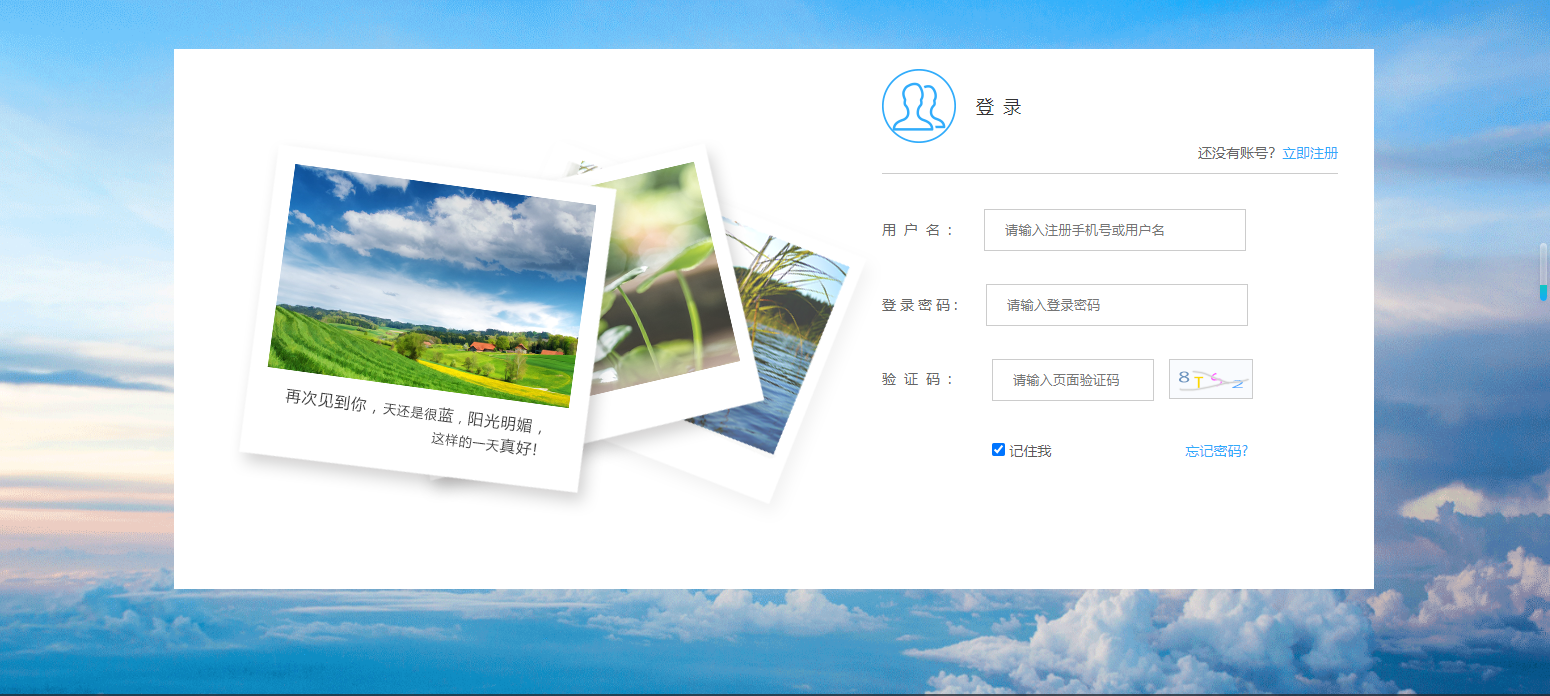Click the 验证码 field label
Image resolution: width=1550 pixels, height=696 pixels.
[917, 379]
